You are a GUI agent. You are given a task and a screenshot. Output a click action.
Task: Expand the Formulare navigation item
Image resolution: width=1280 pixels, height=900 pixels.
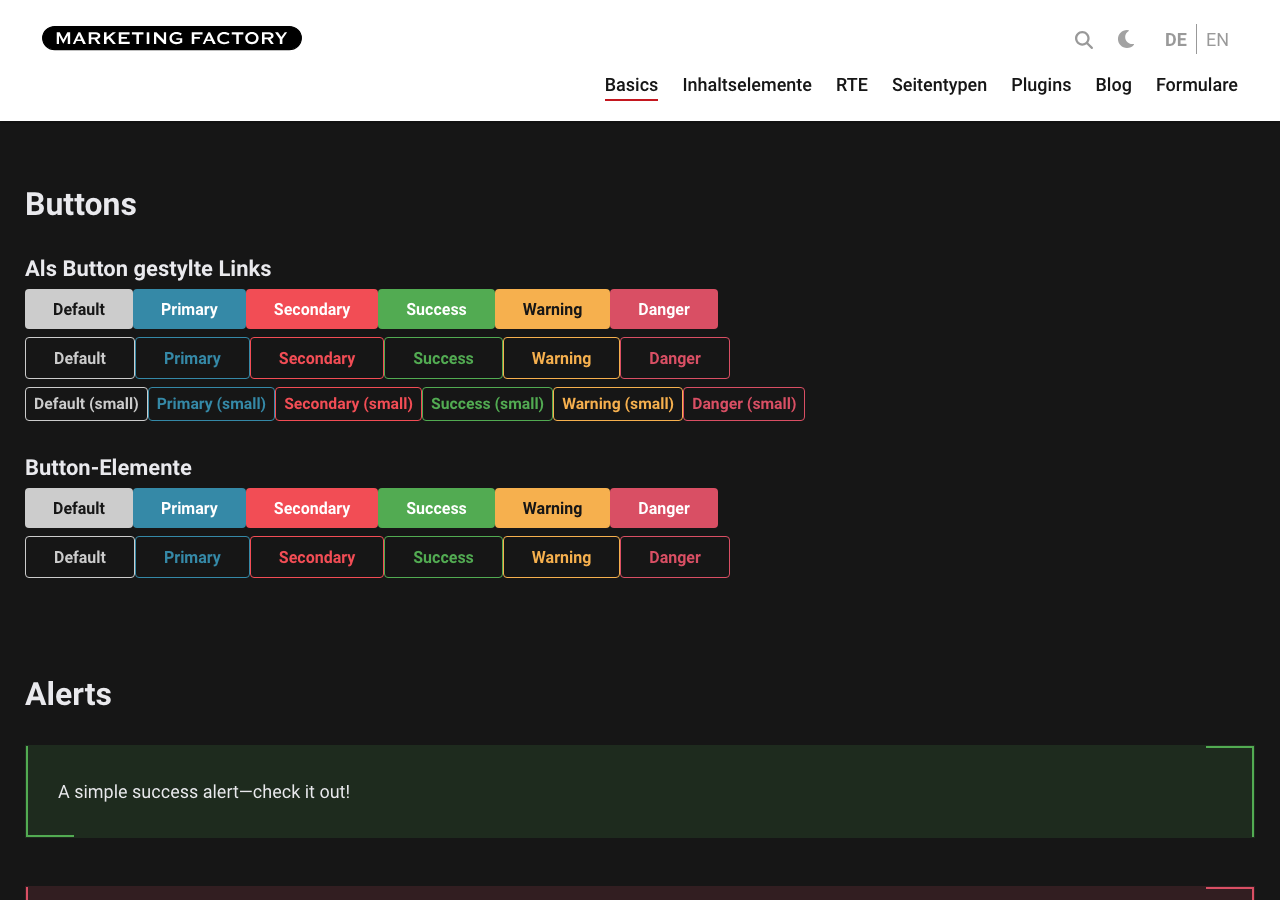pos(1197,85)
